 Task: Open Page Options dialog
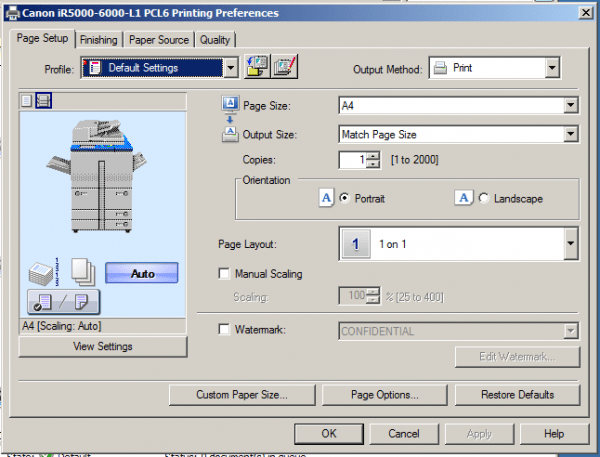click(x=385, y=395)
